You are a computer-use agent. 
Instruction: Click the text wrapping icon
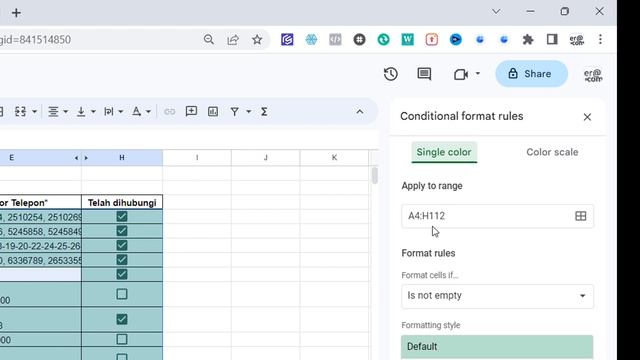pos(109,111)
